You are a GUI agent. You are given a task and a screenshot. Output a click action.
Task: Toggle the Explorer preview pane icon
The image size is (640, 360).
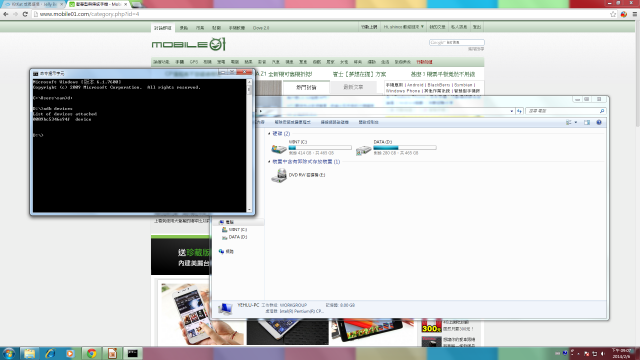pyautogui.click(x=587, y=122)
